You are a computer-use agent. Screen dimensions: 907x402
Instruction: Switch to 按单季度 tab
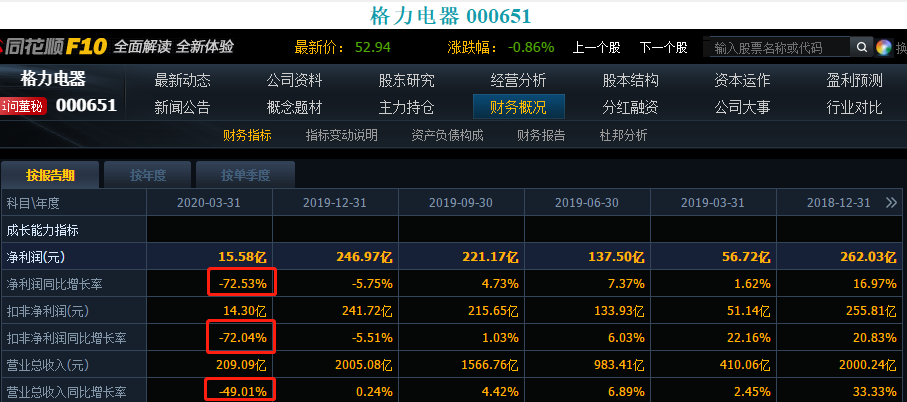(245, 175)
